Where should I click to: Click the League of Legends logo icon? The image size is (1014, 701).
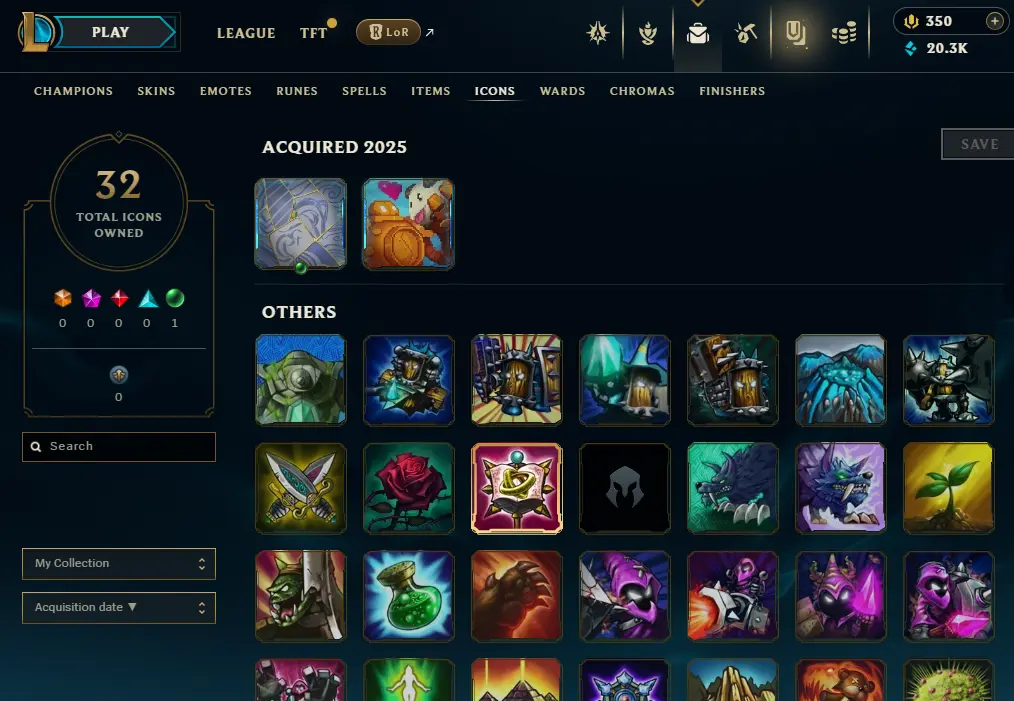click(35, 32)
